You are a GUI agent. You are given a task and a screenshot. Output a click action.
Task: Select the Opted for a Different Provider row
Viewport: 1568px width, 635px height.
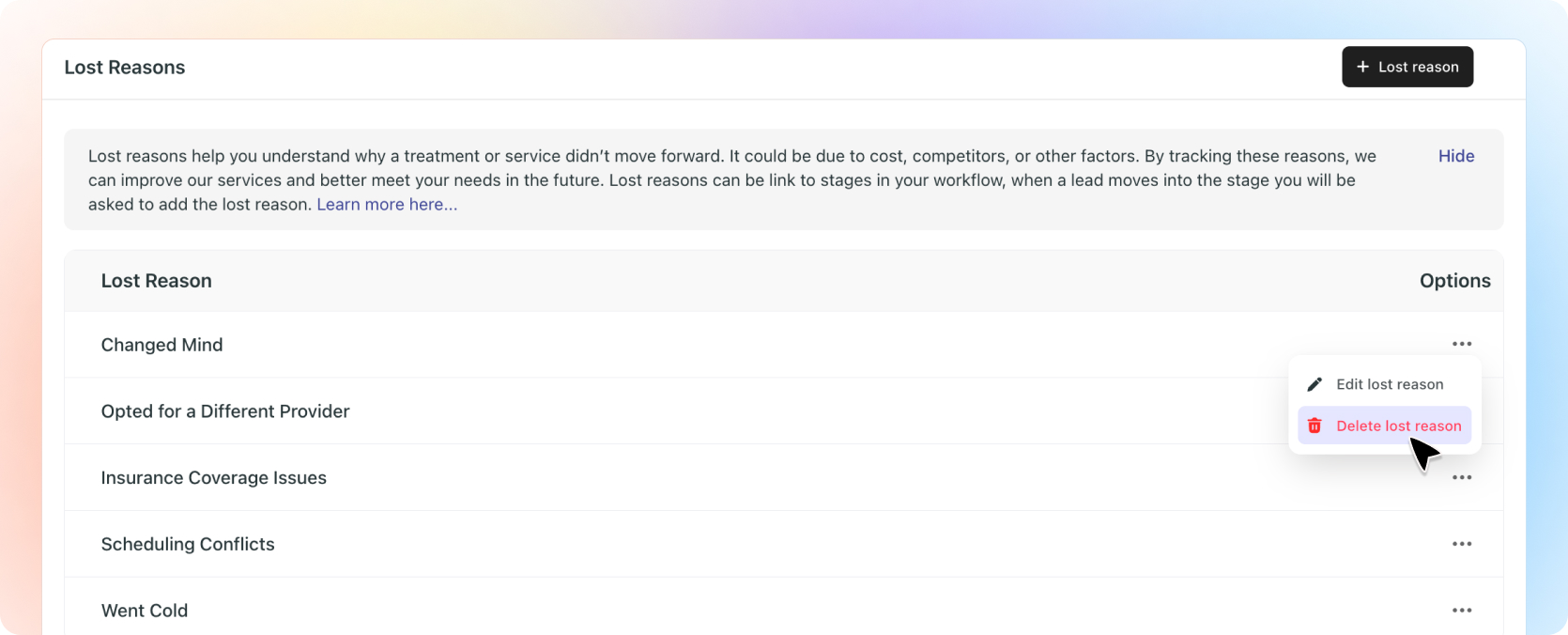(x=224, y=411)
